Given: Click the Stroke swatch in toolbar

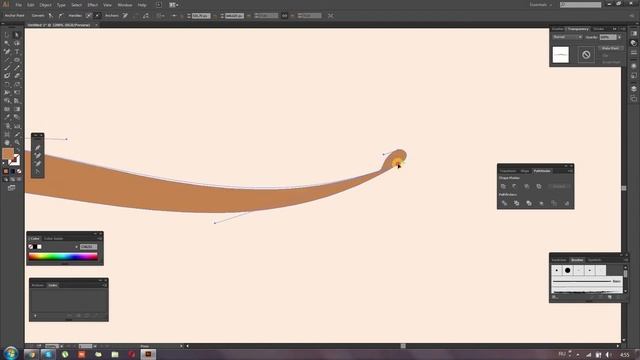Looking at the screenshot, I should pos(15,160).
